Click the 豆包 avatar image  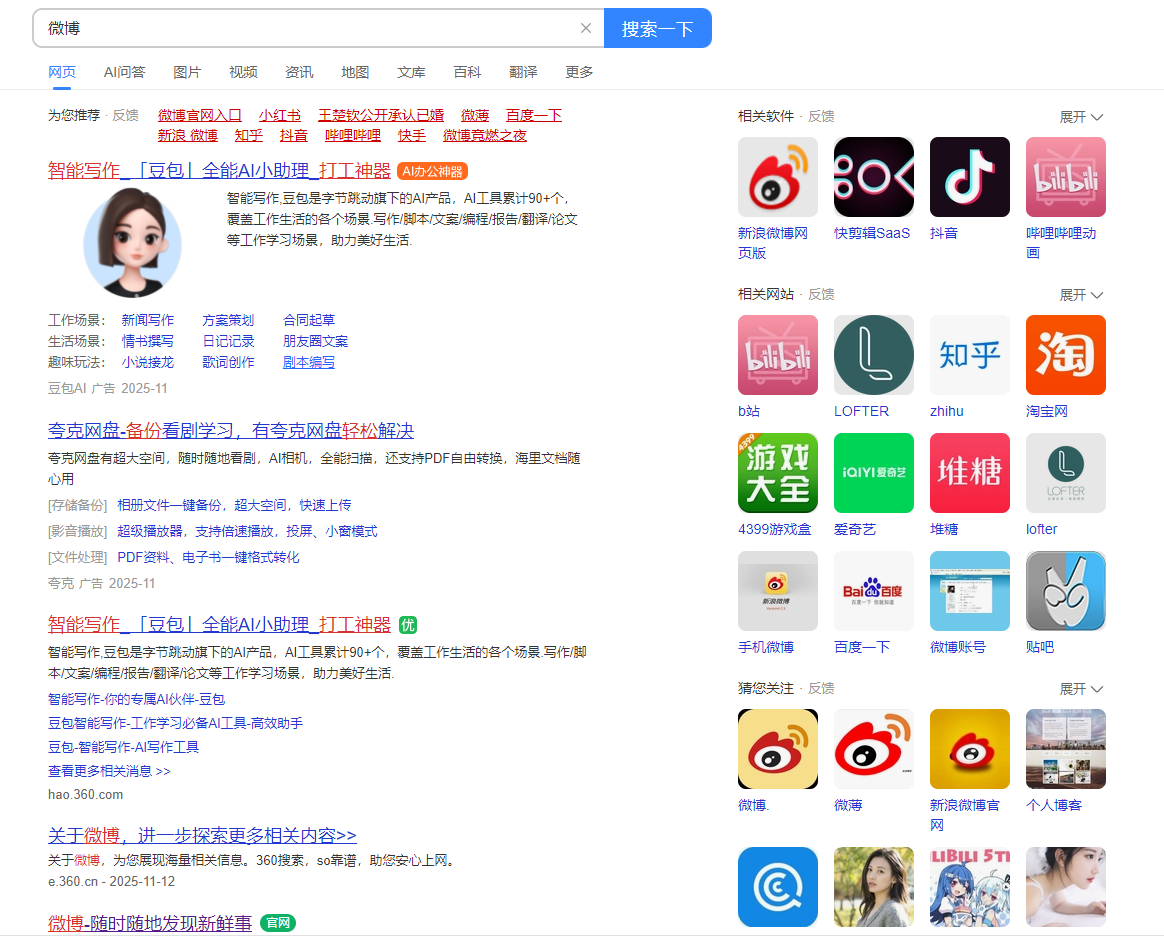133,243
